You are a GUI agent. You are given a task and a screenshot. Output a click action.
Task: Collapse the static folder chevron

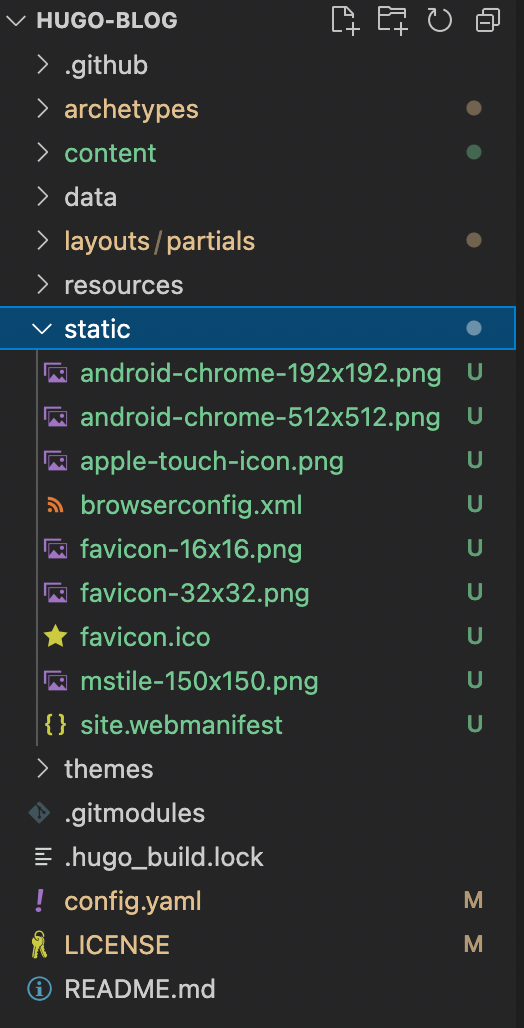click(42, 329)
